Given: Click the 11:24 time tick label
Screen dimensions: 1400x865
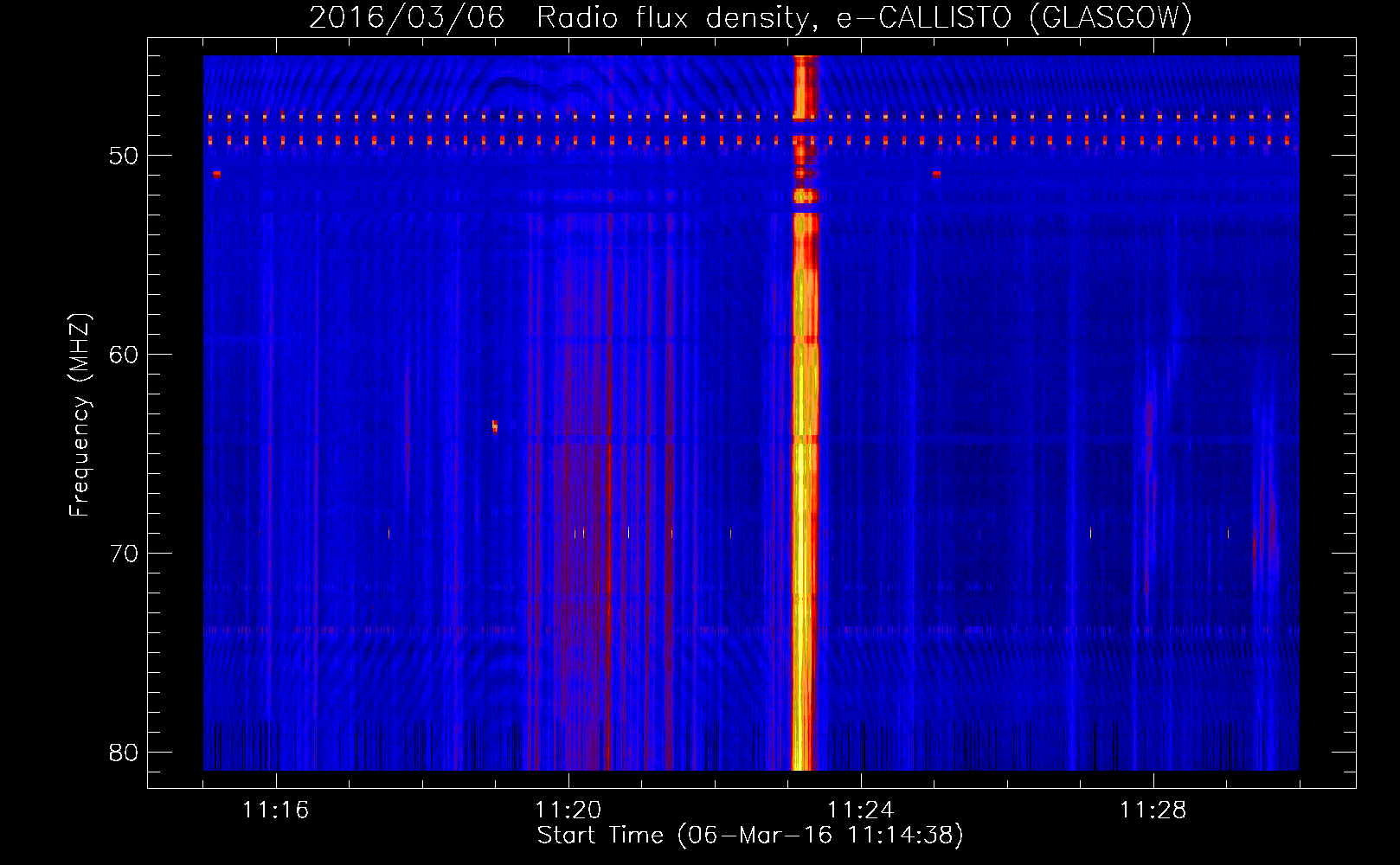Looking at the screenshot, I should pos(861,811).
